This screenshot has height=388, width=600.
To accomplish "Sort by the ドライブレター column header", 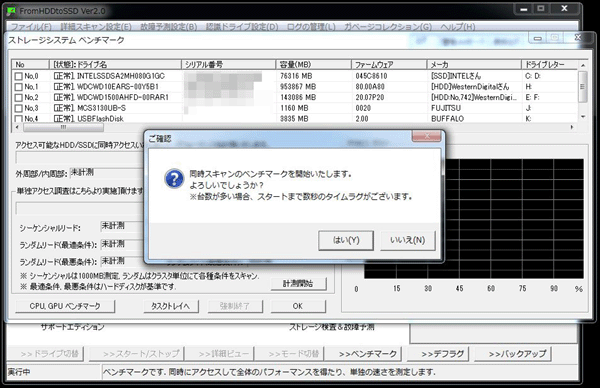I will click(x=549, y=64).
